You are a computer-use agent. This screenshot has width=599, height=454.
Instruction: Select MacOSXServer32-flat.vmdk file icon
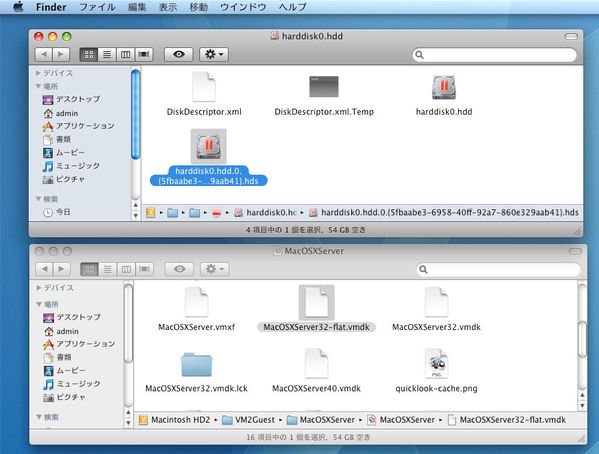coord(316,302)
